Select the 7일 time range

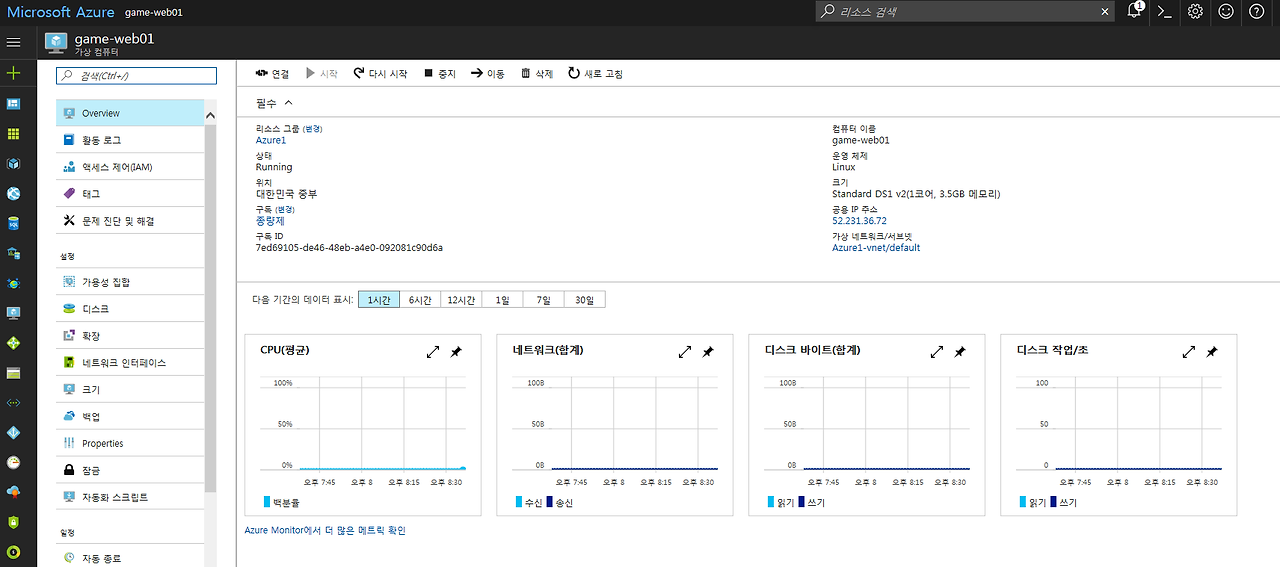pos(543,300)
